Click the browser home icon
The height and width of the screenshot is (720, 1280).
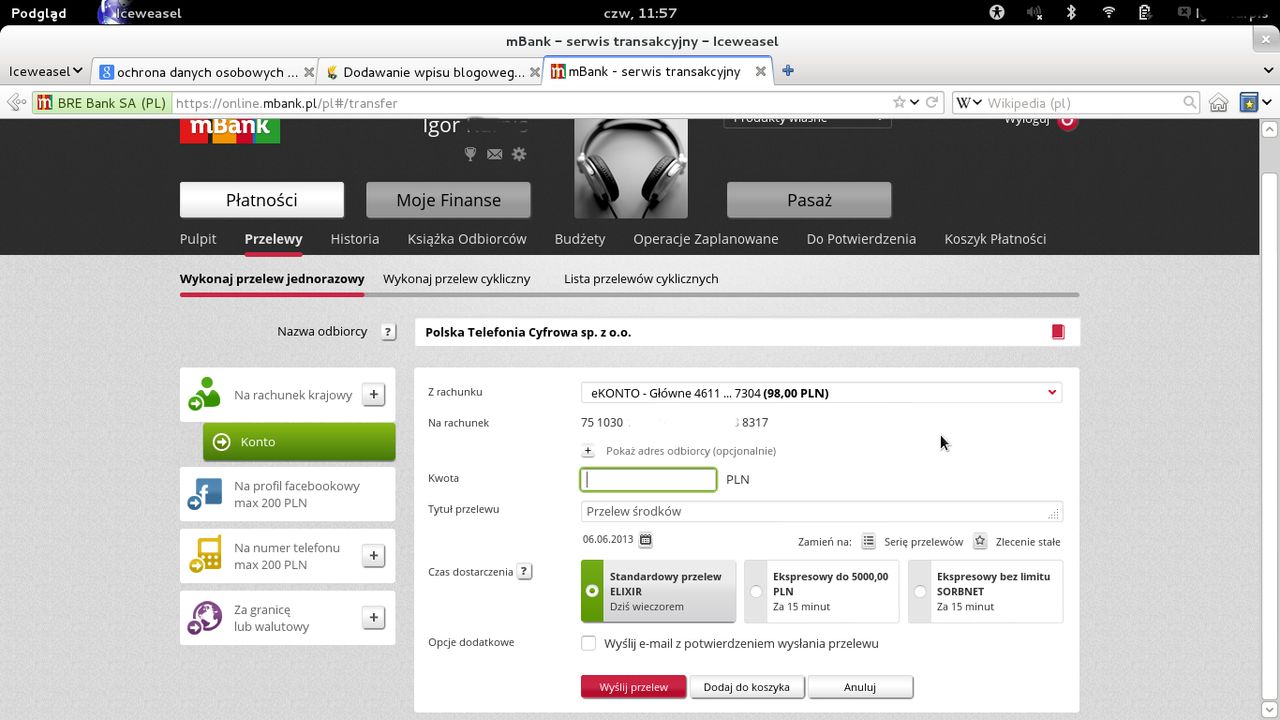click(1218, 102)
